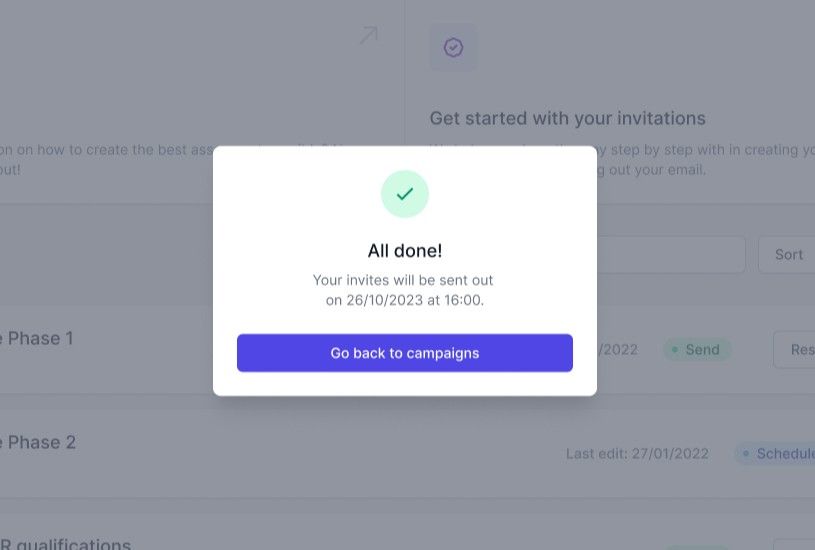Click the Res… button in Phase 1 row
This screenshot has width=815, height=550.
tap(795, 350)
